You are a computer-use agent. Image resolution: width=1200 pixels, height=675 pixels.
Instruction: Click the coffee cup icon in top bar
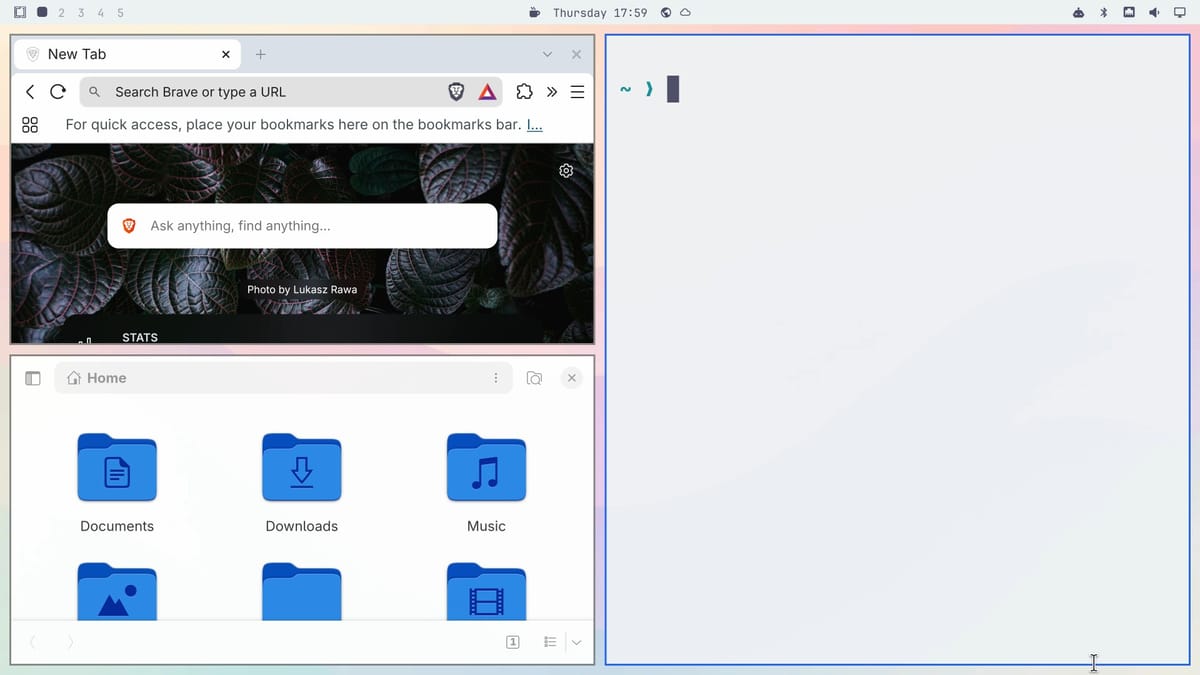coord(534,13)
